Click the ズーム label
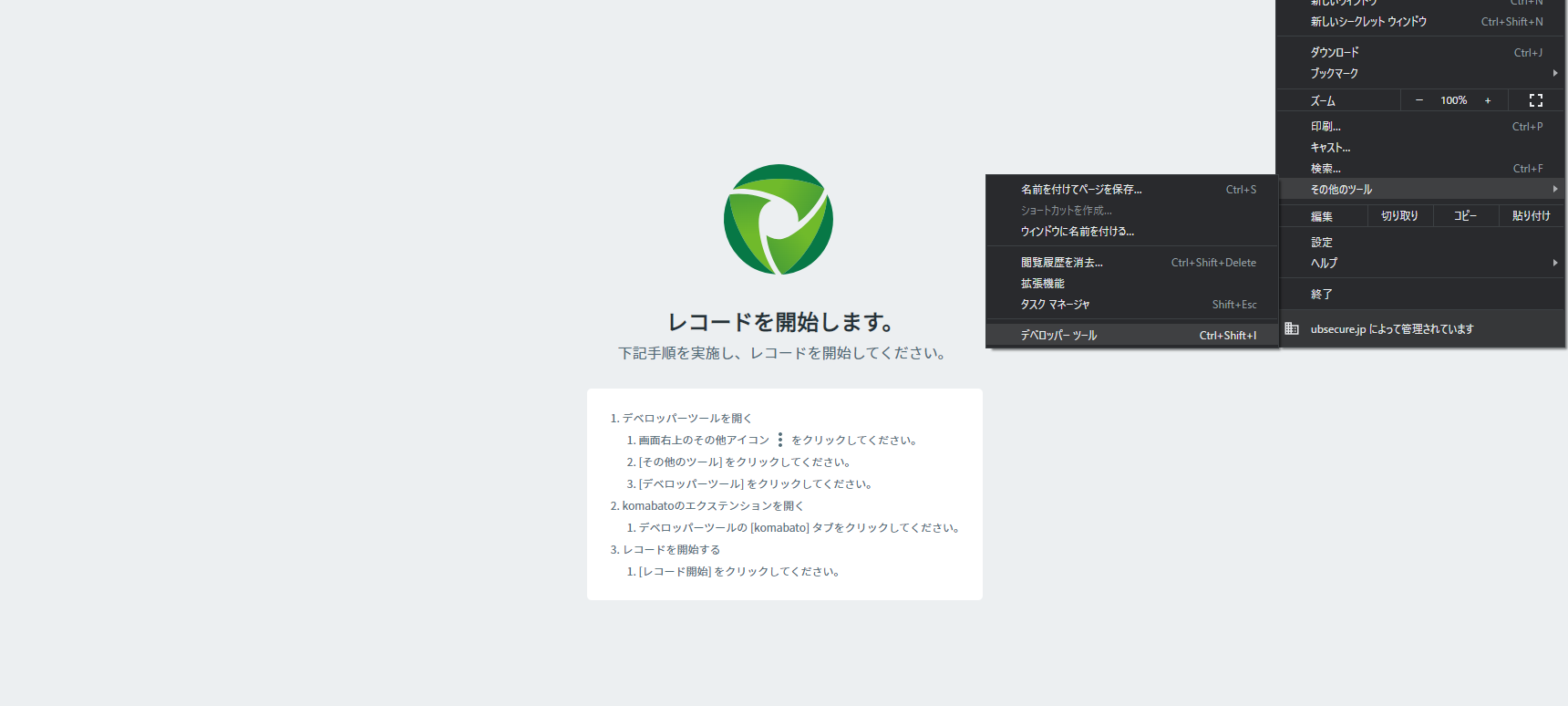The image size is (1568, 706). pos(1323,100)
